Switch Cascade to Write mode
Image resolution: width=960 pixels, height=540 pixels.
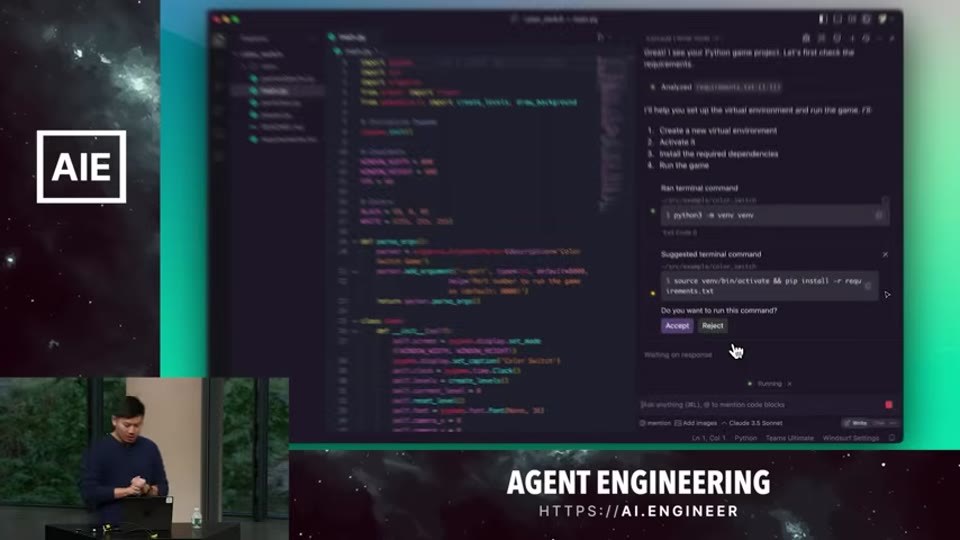click(856, 423)
